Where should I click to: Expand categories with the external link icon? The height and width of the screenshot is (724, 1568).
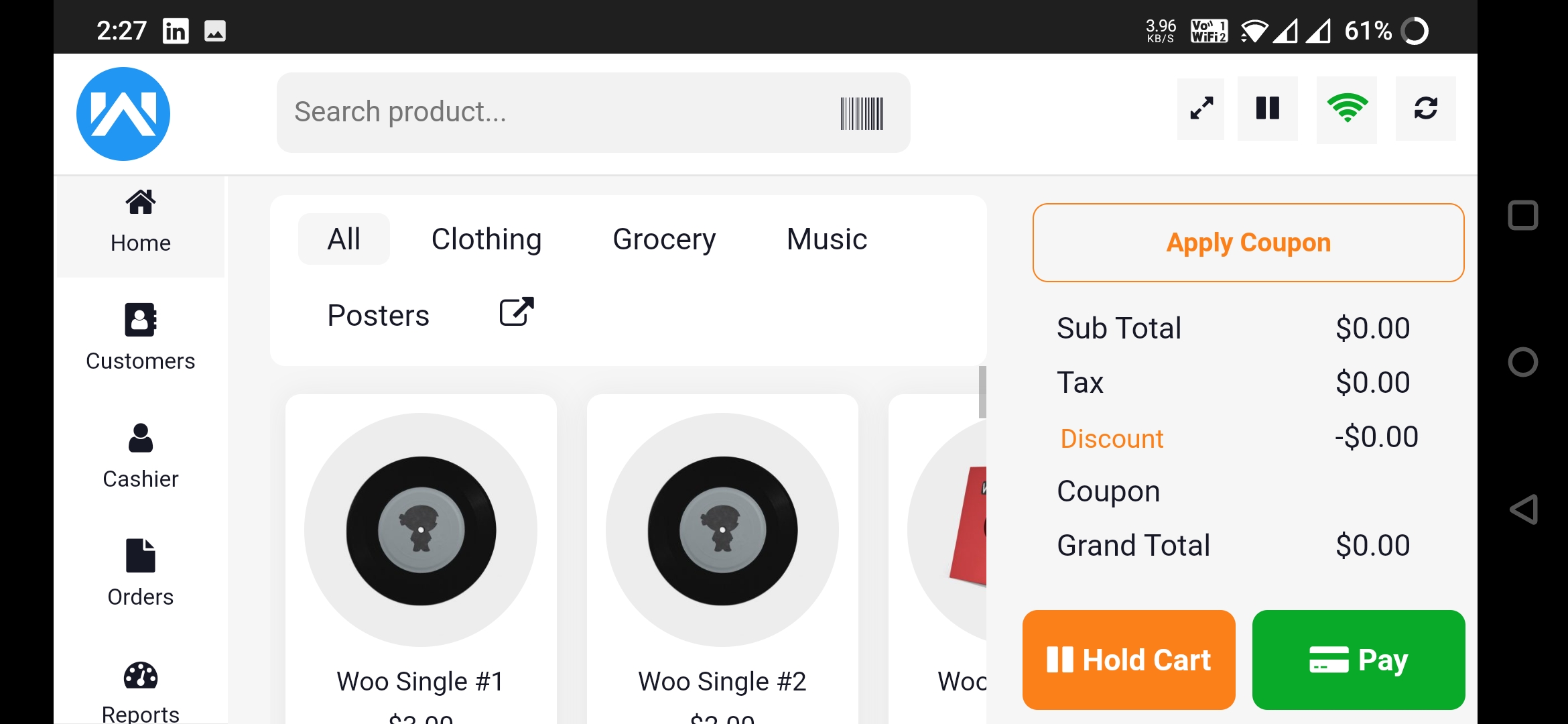(517, 312)
